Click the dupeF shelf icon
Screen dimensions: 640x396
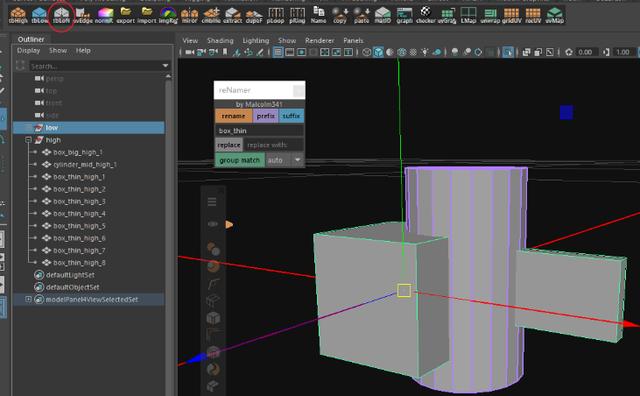(x=254, y=15)
